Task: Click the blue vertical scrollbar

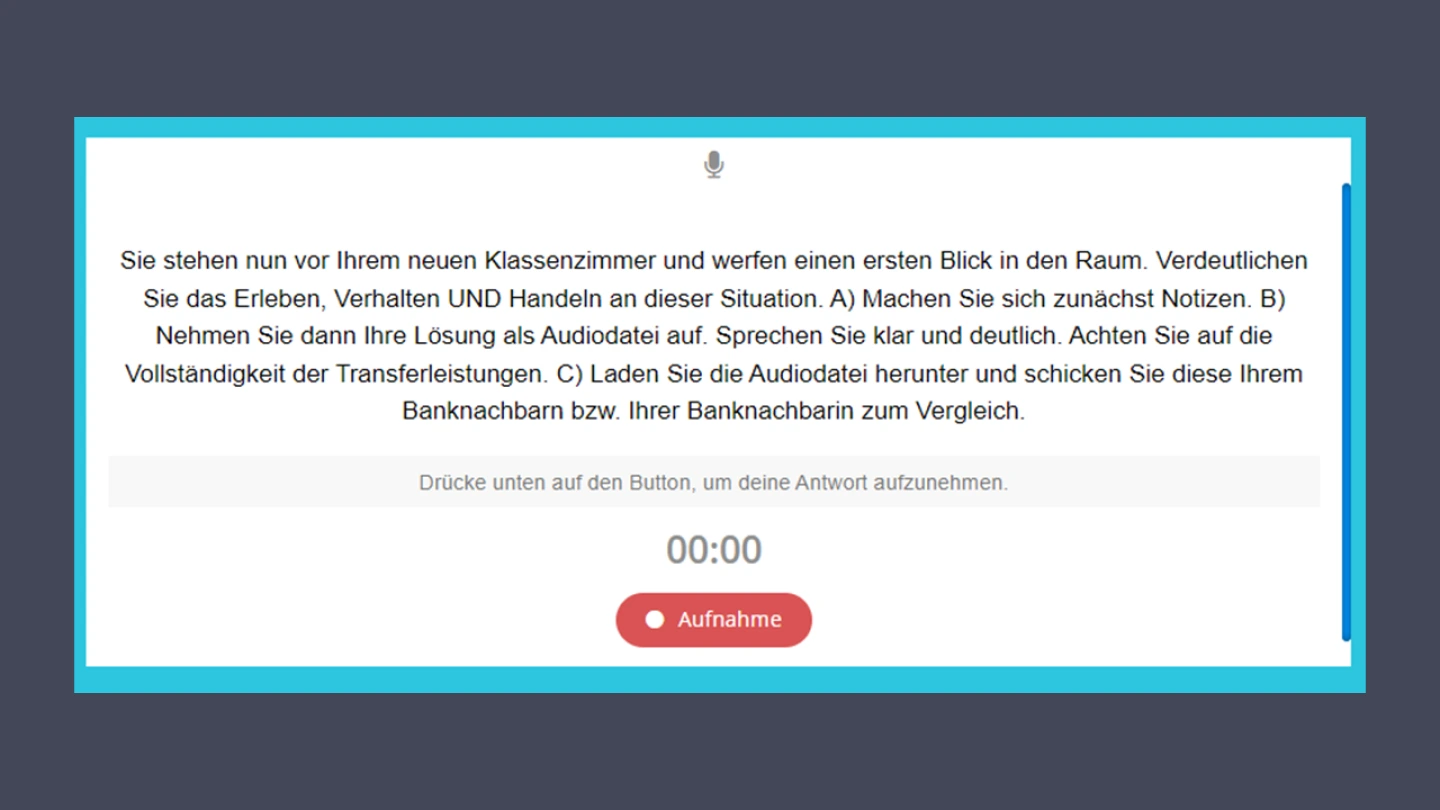Action: [x=1346, y=412]
